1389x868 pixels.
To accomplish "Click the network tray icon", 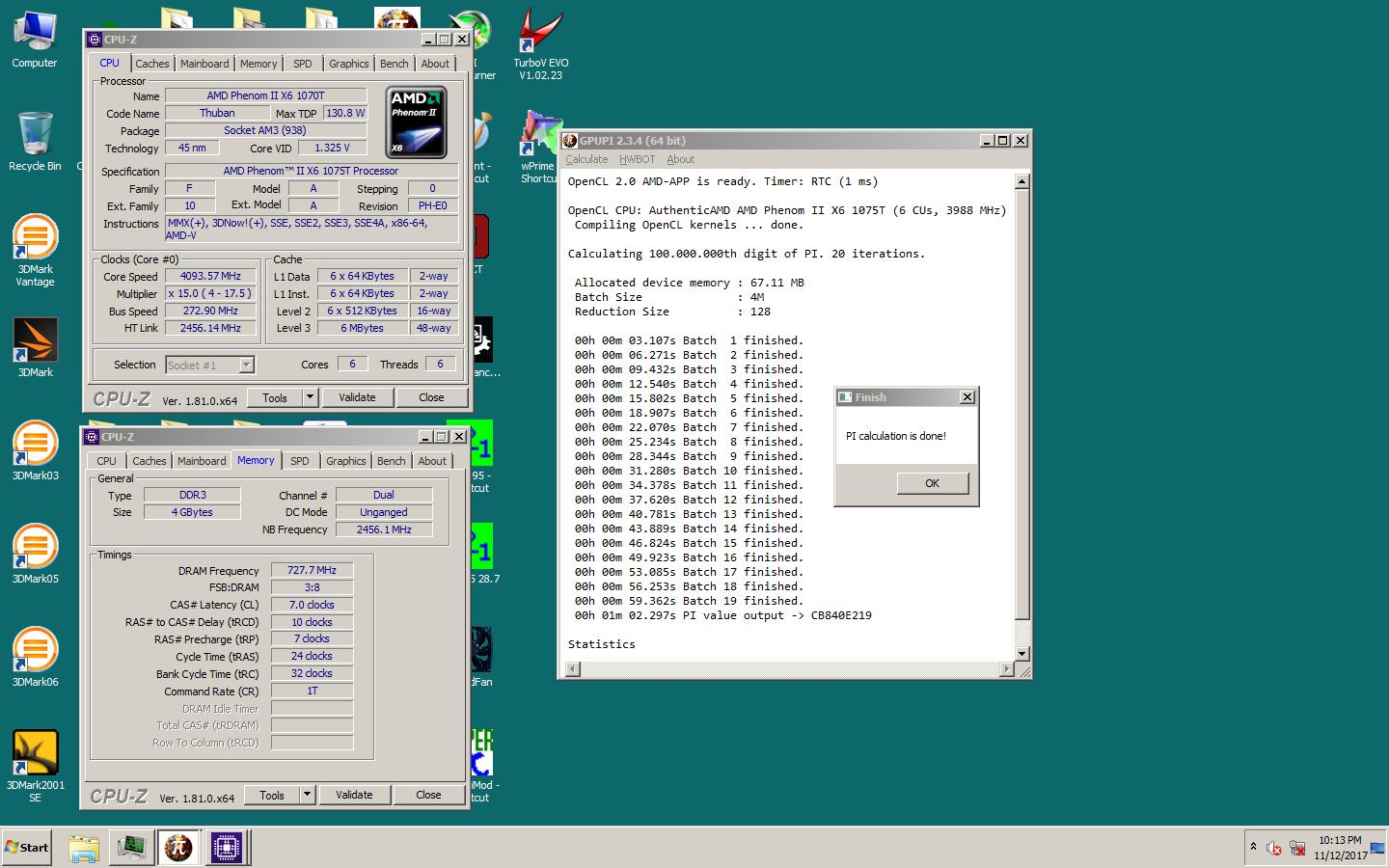I will point(1297,849).
